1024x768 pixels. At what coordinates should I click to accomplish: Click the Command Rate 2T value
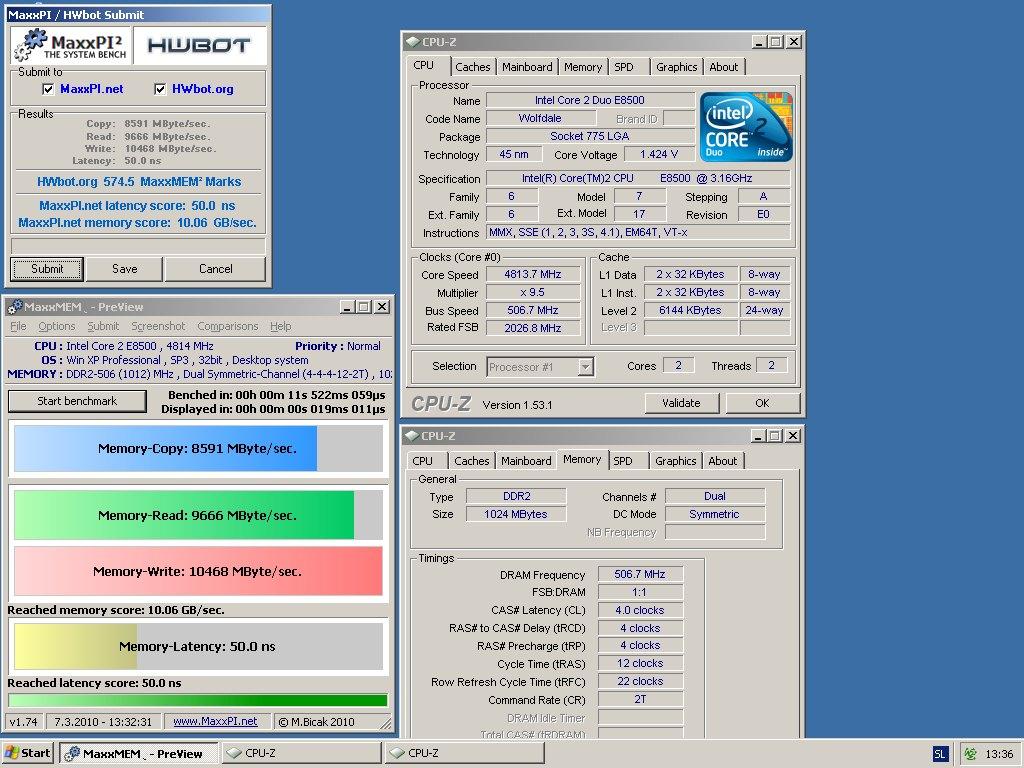[640, 699]
